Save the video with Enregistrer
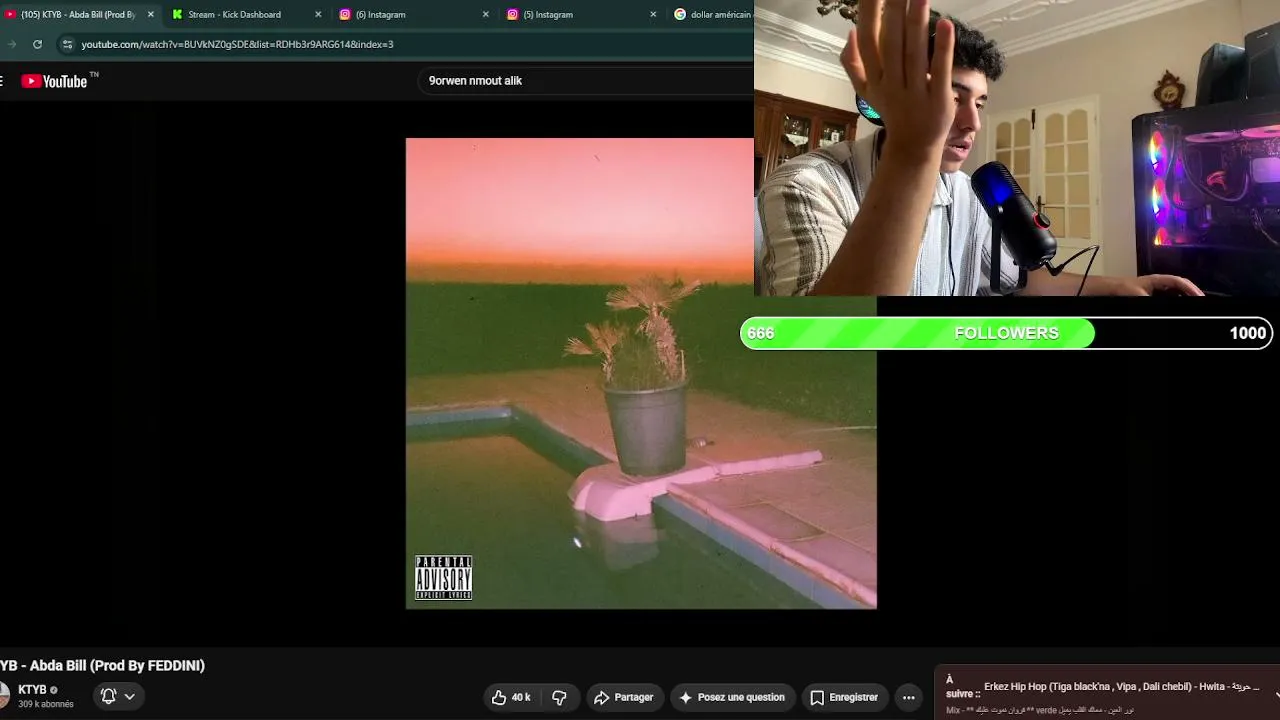This screenshot has width=1280, height=720. [844, 697]
